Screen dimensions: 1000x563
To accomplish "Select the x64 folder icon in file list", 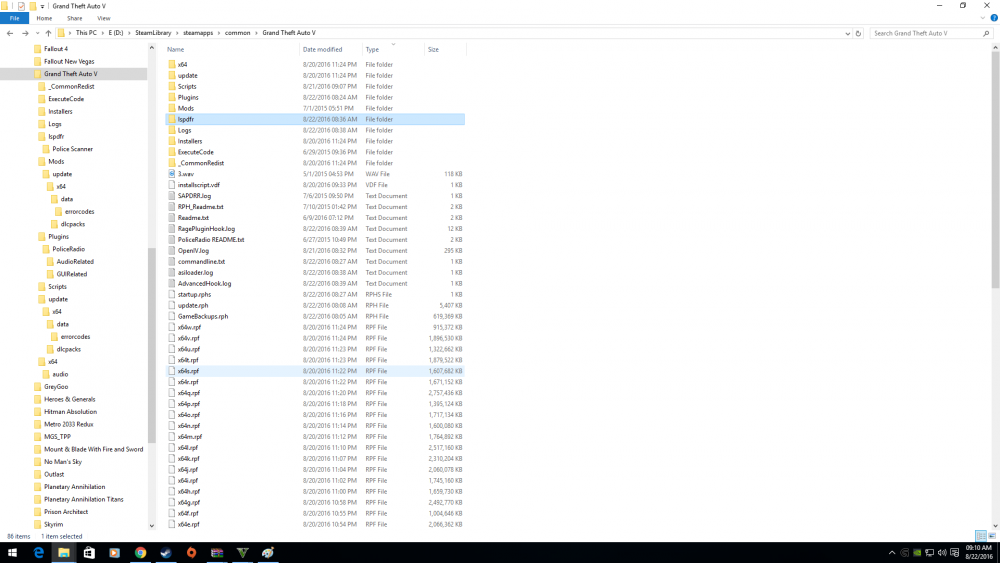I will pyautogui.click(x=172, y=64).
